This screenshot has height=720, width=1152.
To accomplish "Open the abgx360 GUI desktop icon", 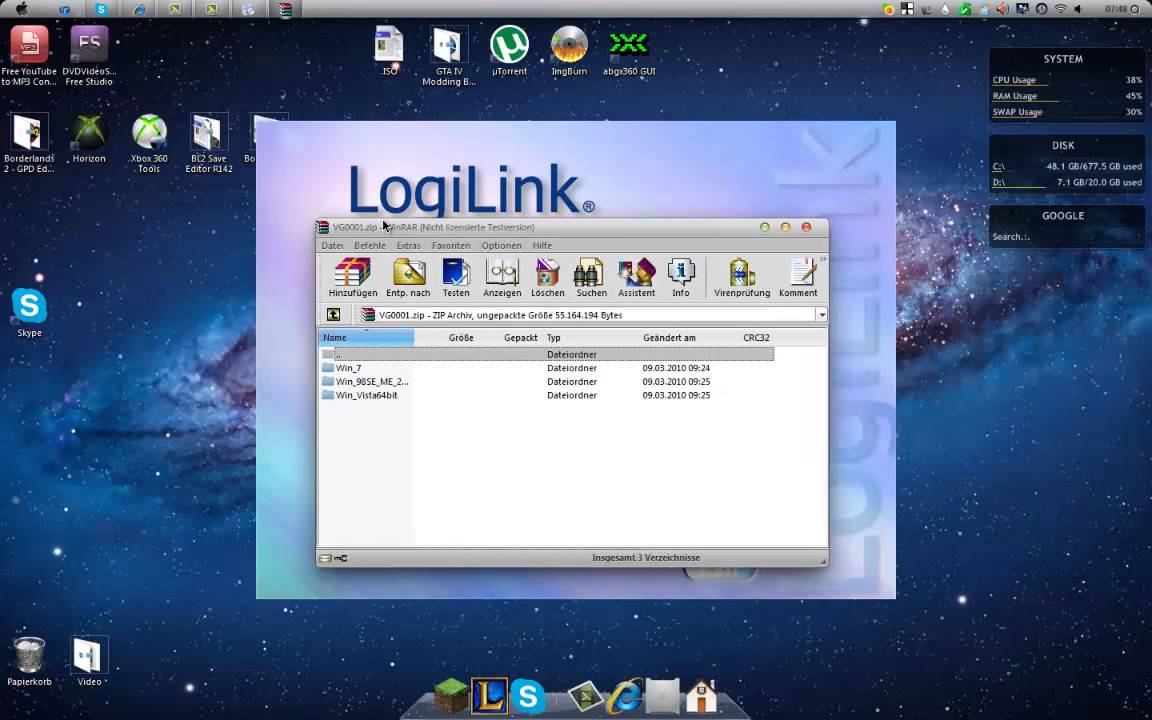I will click(629, 51).
